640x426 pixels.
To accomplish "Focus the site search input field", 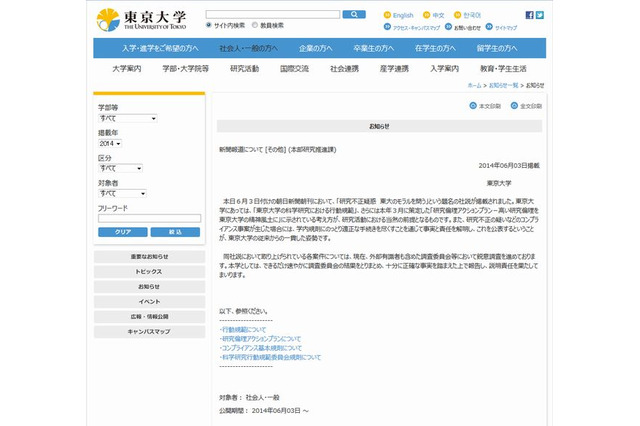I will tap(273, 15).
